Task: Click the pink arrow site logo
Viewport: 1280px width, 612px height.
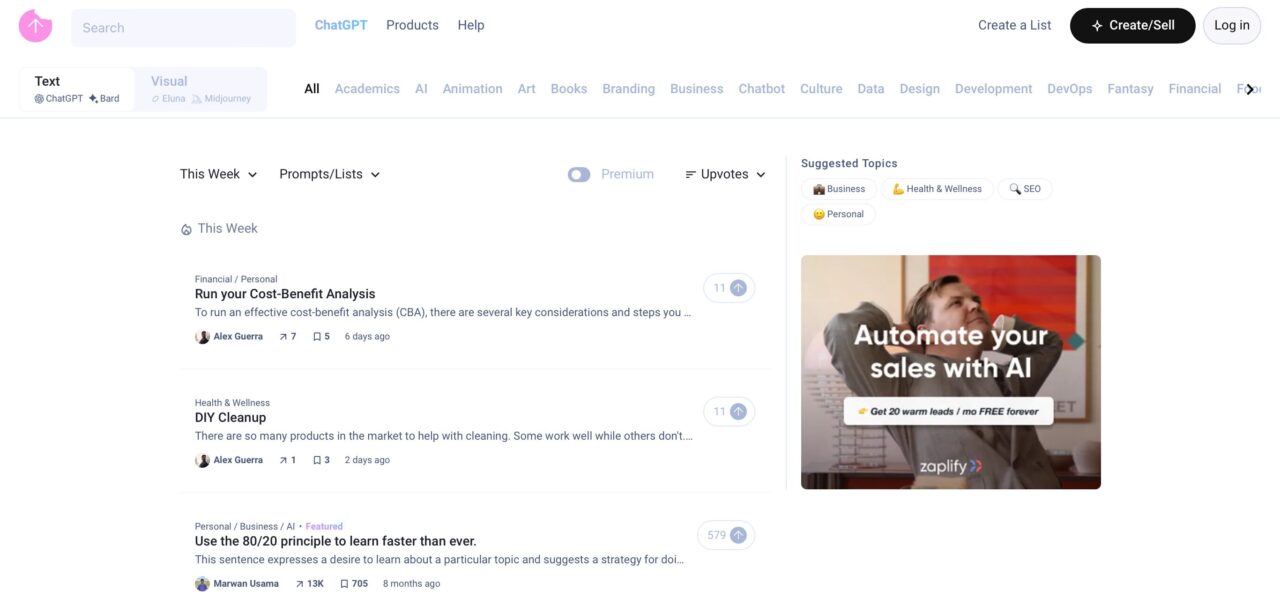Action: point(35,26)
